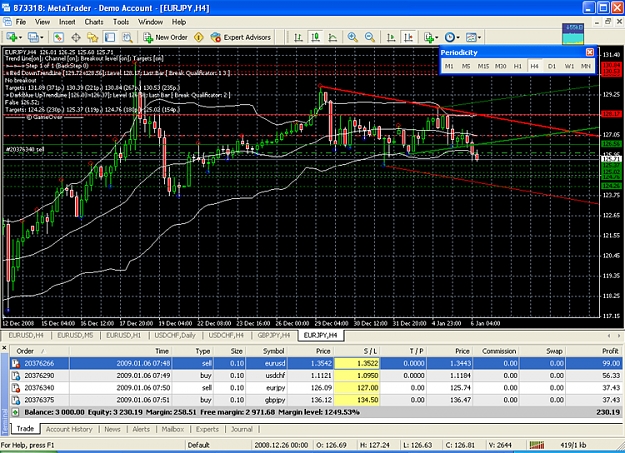Toggle the Expert Advisors button
Viewport: 625px width, 453px height.
[x=241, y=37]
